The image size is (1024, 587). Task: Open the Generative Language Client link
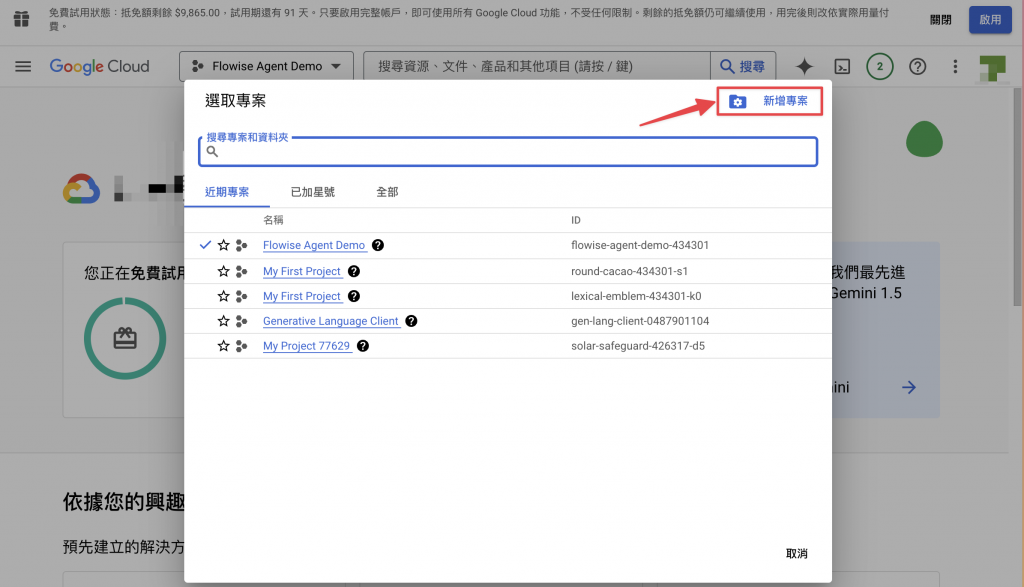tap(330, 321)
